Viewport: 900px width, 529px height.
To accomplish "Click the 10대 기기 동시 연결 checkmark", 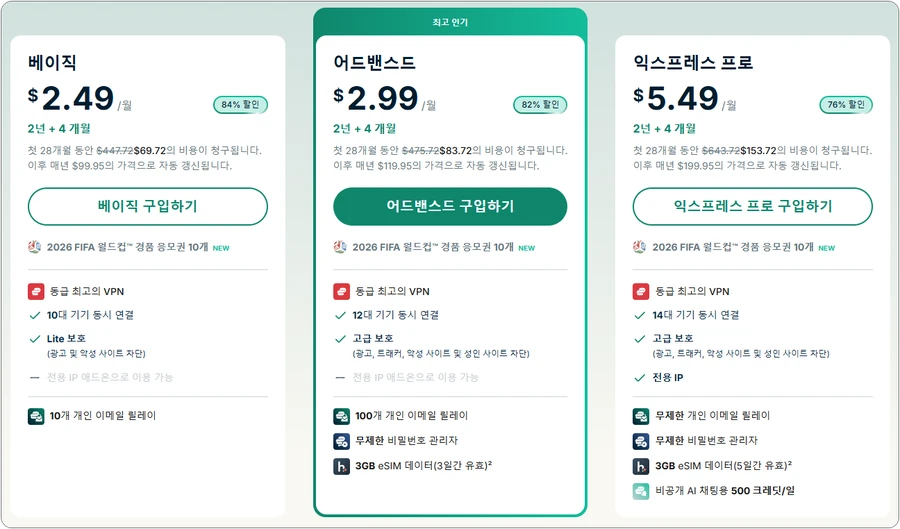I will click(34, 315).
